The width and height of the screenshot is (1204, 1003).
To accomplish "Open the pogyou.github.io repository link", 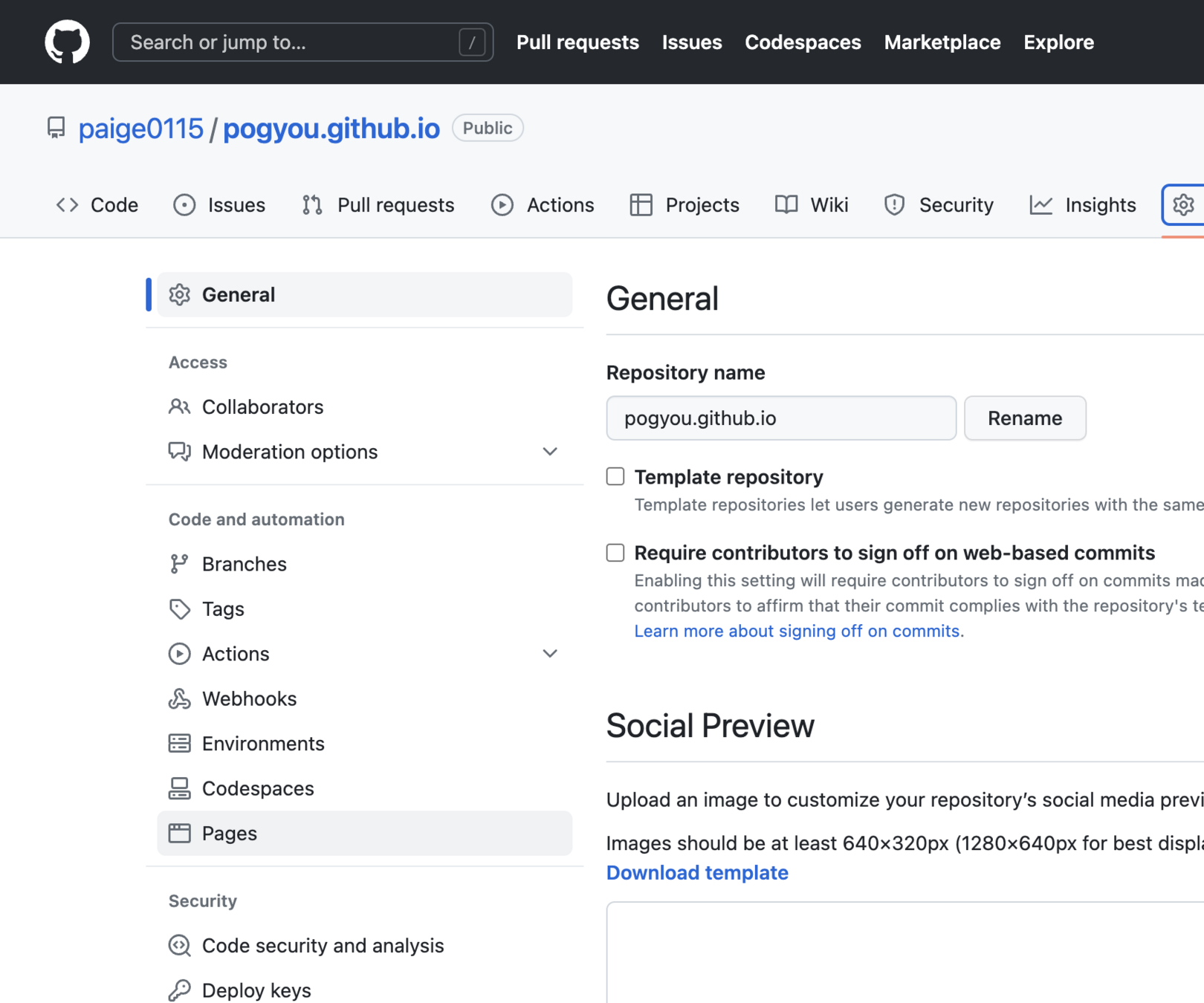I will tap(331, 129).
